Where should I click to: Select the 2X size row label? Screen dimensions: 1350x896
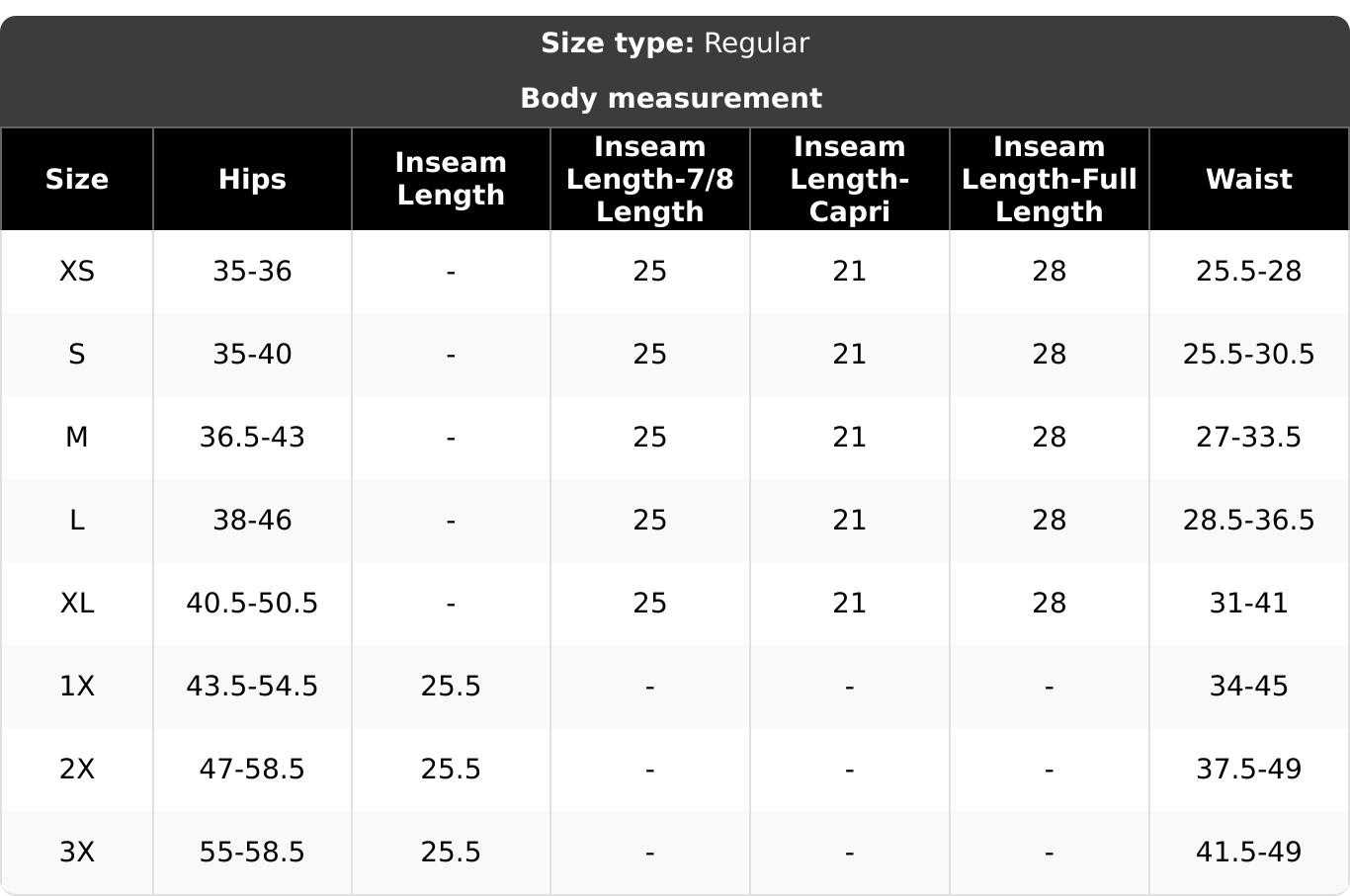(x=77, y=769)
